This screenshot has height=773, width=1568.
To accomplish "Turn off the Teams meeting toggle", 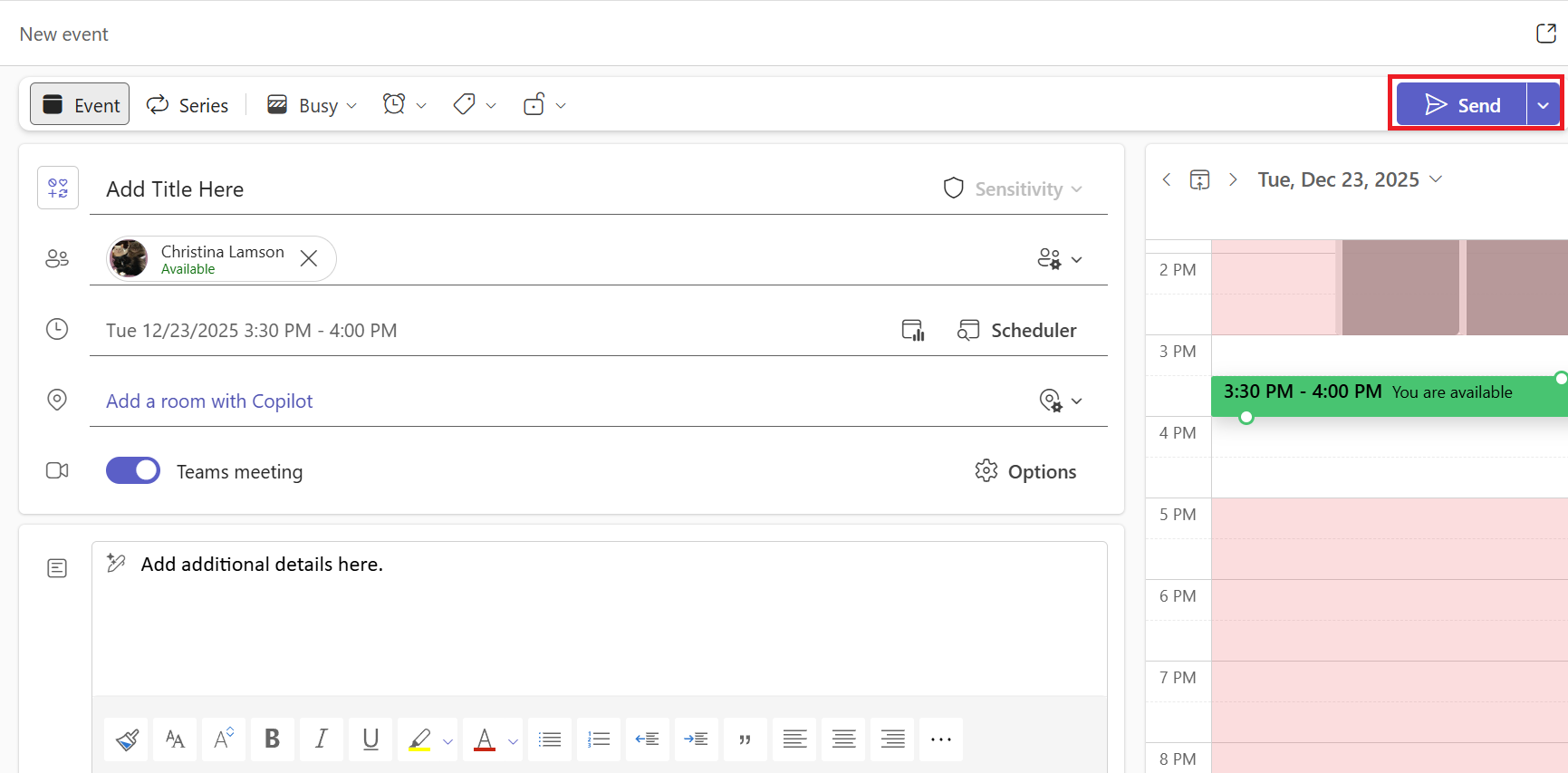I will pos(133,471).
